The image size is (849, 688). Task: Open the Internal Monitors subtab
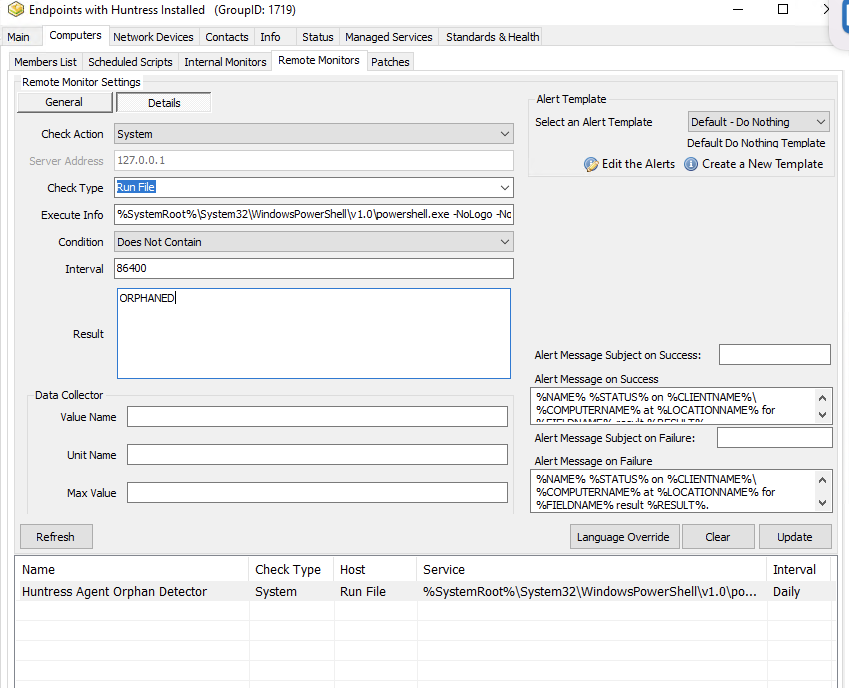click(x=225, y=62)
